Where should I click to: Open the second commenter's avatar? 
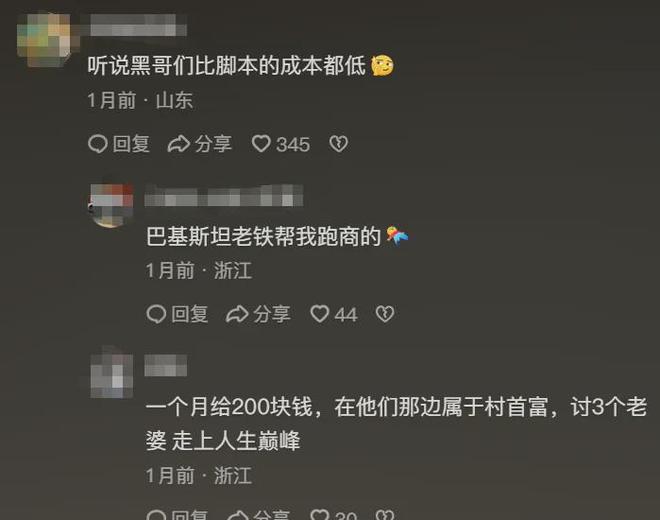pos(112,205)
